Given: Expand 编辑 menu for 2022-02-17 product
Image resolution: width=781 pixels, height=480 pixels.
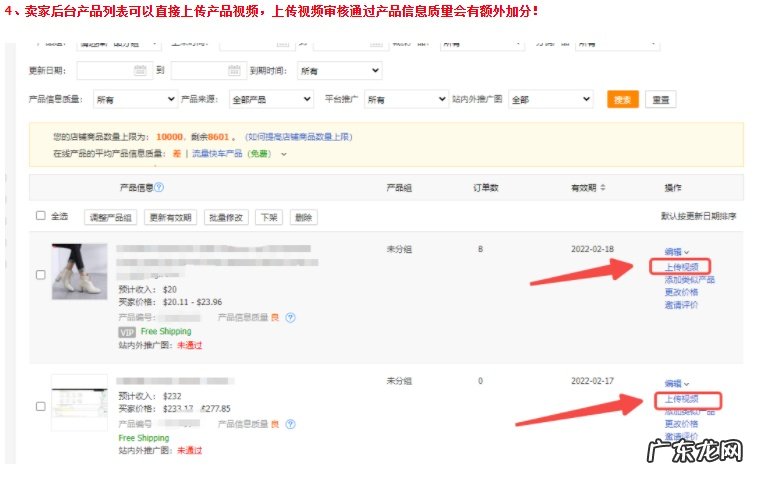Looking at the screenshot, I should pos(677,383).
